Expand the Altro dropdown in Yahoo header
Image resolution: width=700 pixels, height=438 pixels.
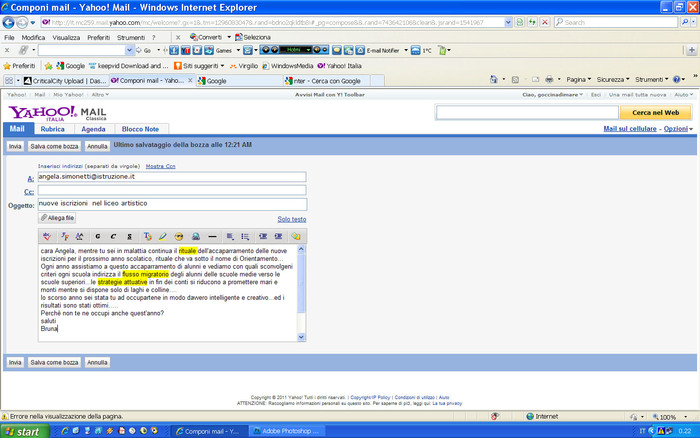coord(100,95)
